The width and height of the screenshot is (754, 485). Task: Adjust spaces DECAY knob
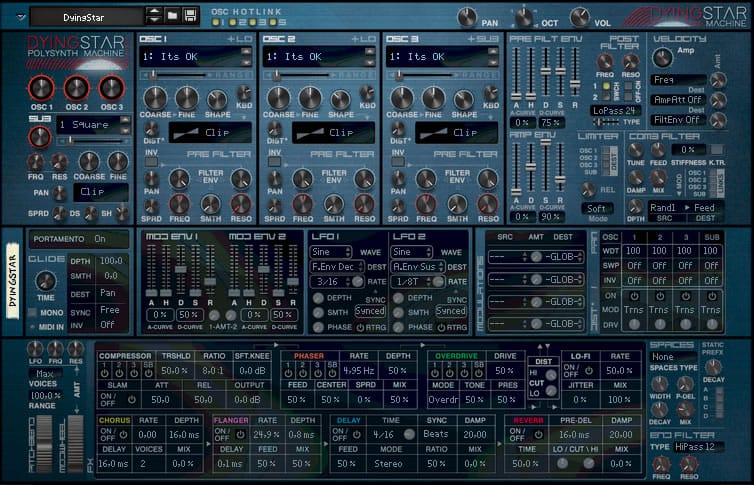point(659,409)
